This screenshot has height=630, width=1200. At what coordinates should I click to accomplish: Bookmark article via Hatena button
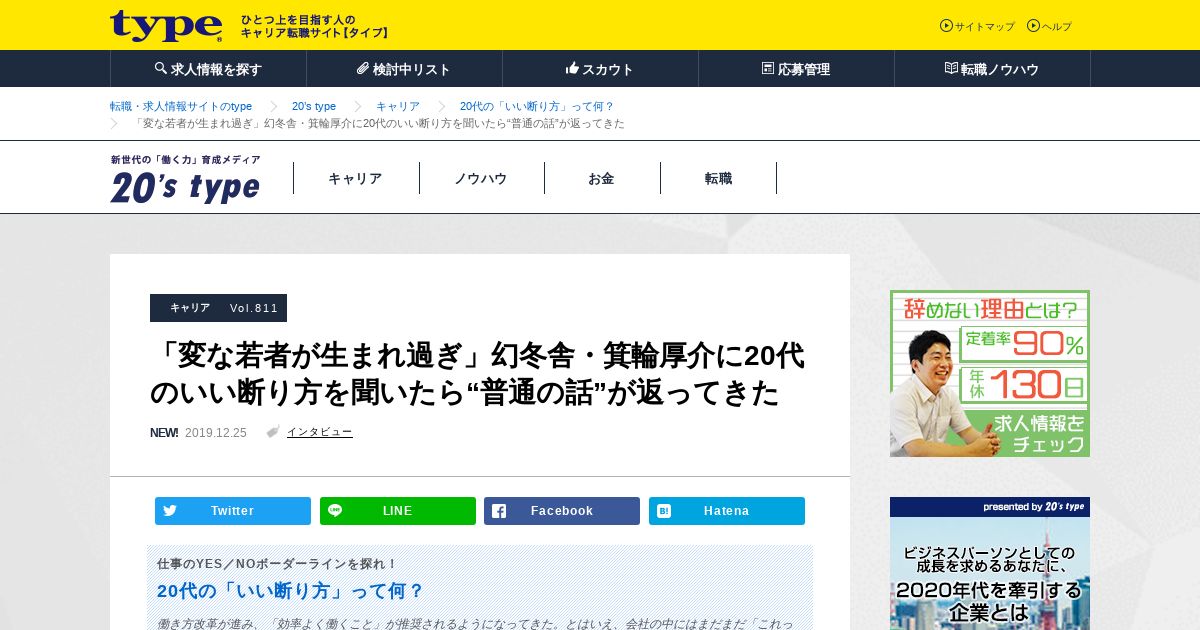(727, 511)
